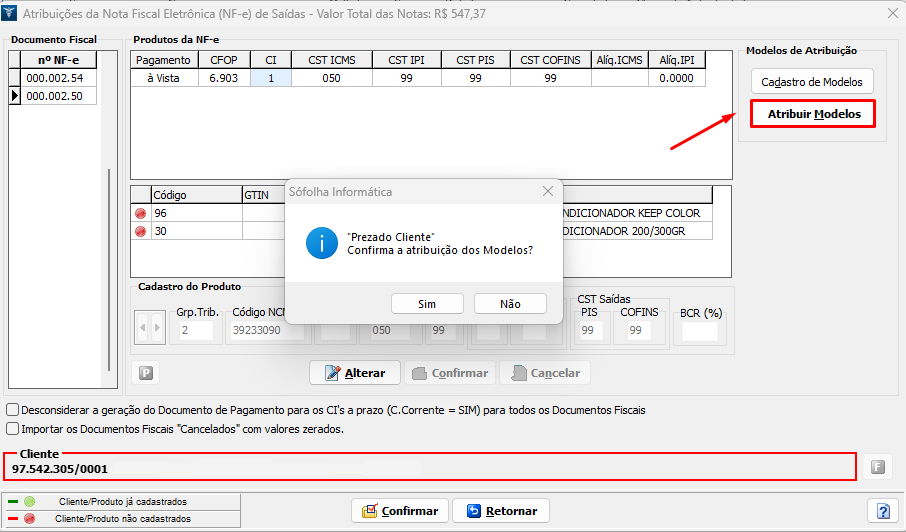Screen dimensions: 906x532
Task: Click the small P button below product navigation
Action: (146, 373)
